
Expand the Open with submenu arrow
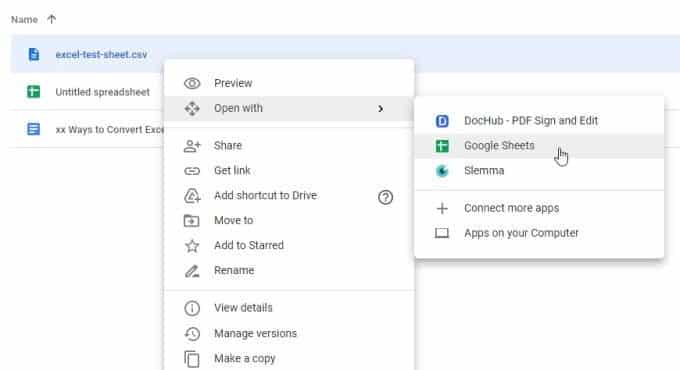(380, 108)
